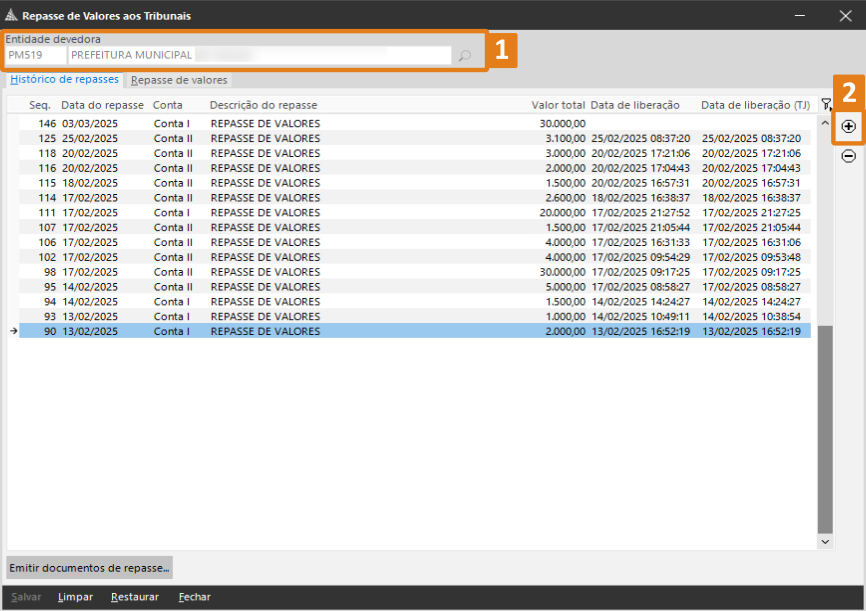Screen dimensions: 866x611
Task: Click the search magnifier for Entidade devedora
Action: [x=465, y=55]
